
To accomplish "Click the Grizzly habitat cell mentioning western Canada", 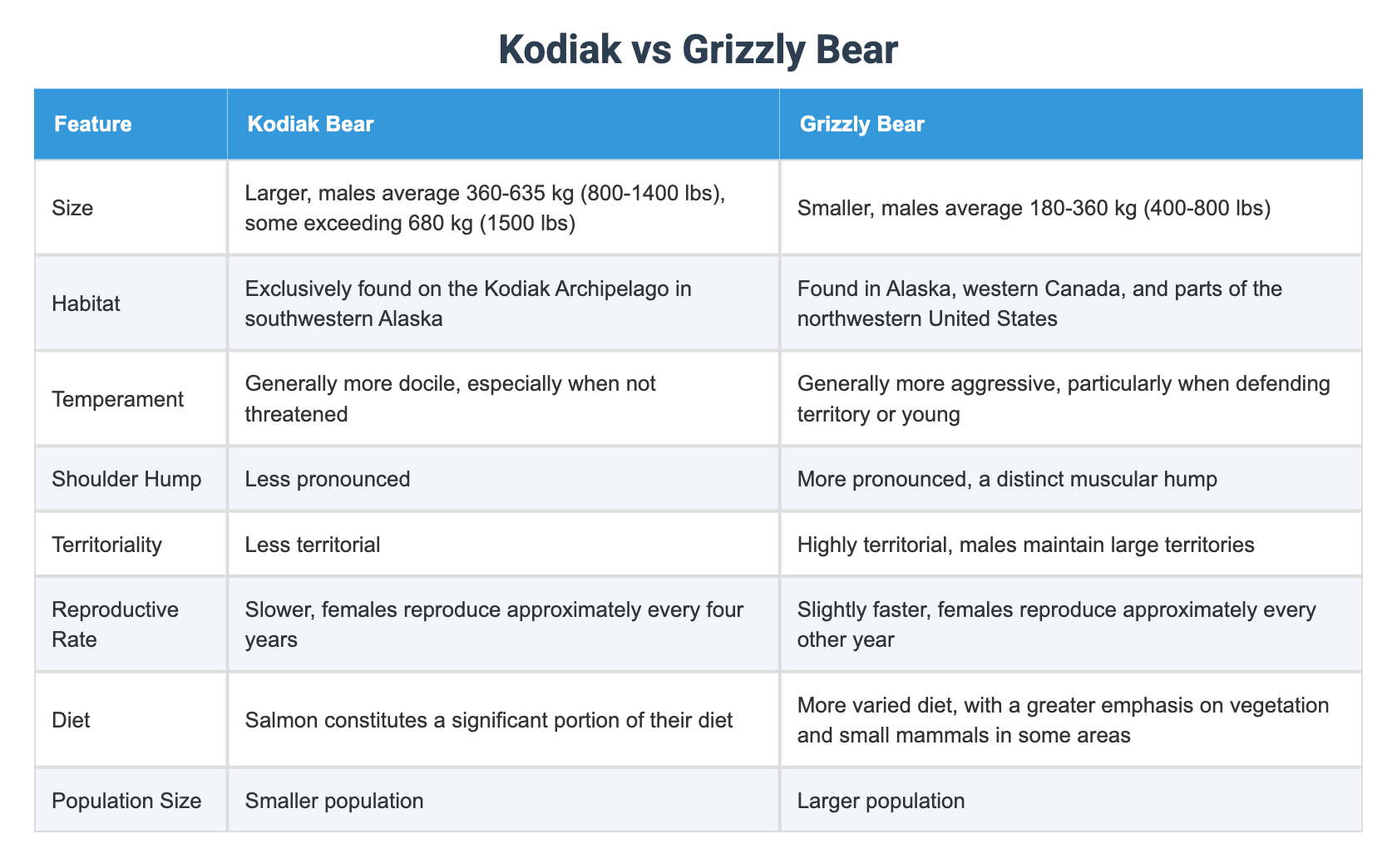I will (1039, 303).
